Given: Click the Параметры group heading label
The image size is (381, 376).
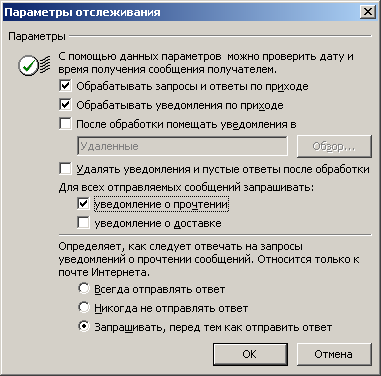Looking at the screenshot, I should click(x=37, y=36).
